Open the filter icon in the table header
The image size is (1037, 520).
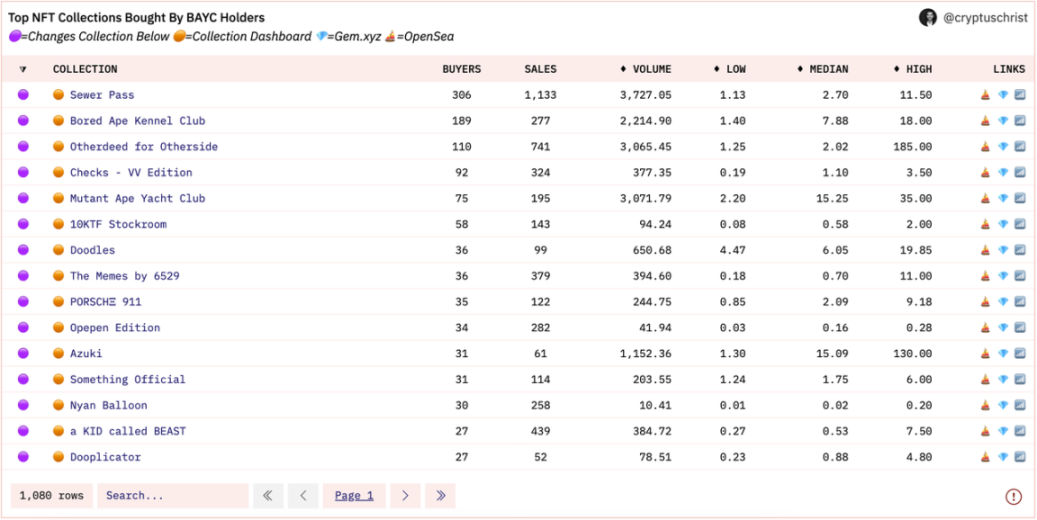[23, 69]
